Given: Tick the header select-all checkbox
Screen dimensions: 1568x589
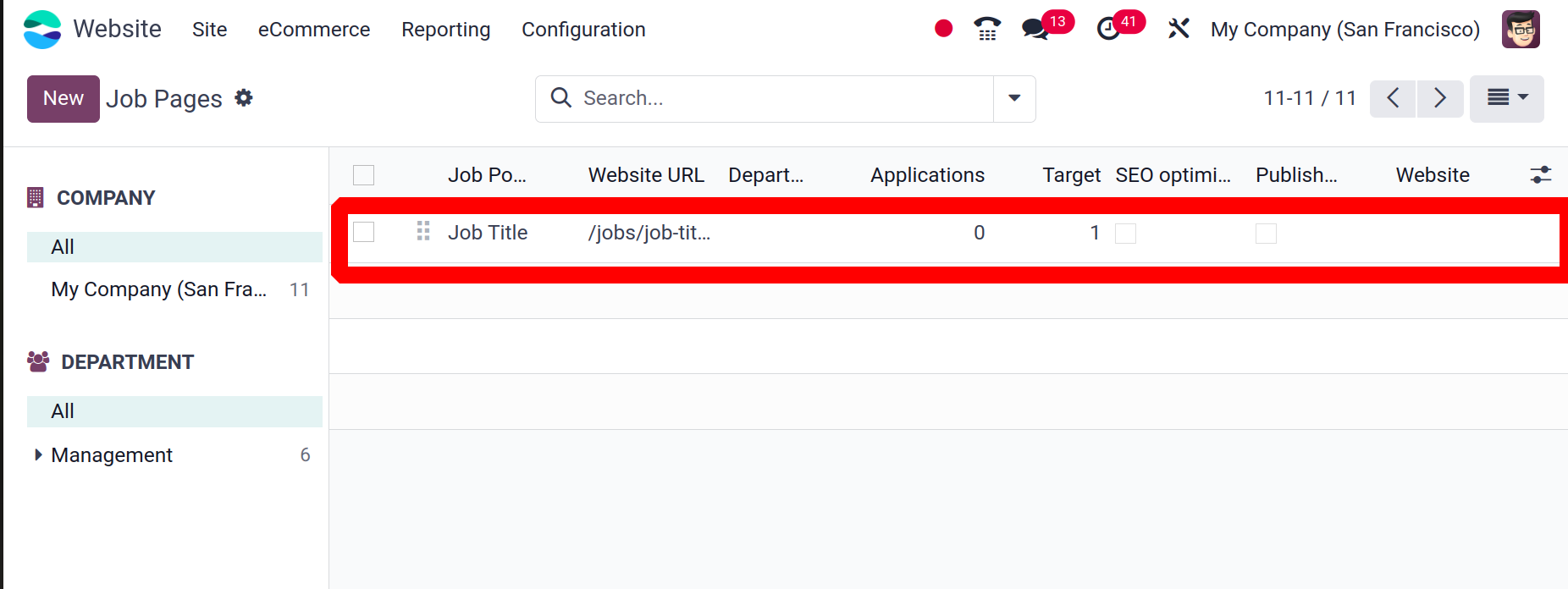Looking at the screenshot, I should 363,174.
